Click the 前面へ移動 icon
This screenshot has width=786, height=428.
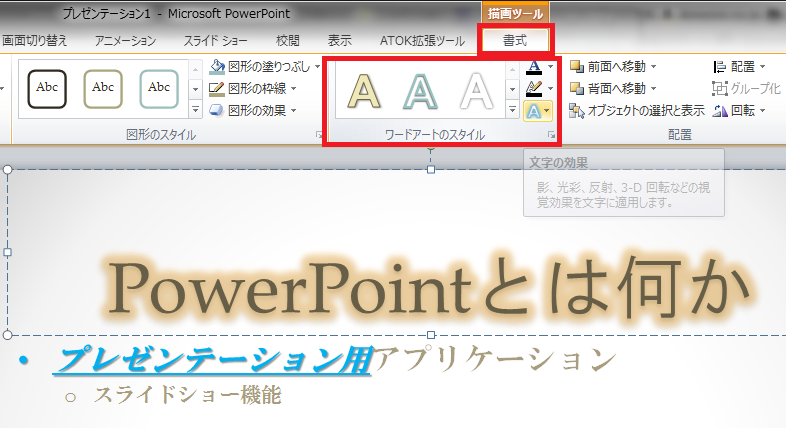[577, 67]
